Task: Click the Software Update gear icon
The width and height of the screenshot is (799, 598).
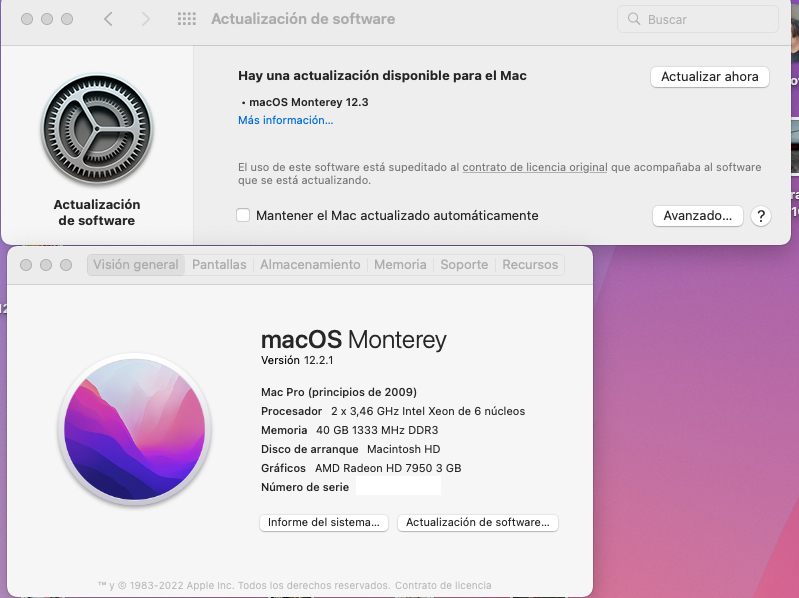Action: pos(97,129)
